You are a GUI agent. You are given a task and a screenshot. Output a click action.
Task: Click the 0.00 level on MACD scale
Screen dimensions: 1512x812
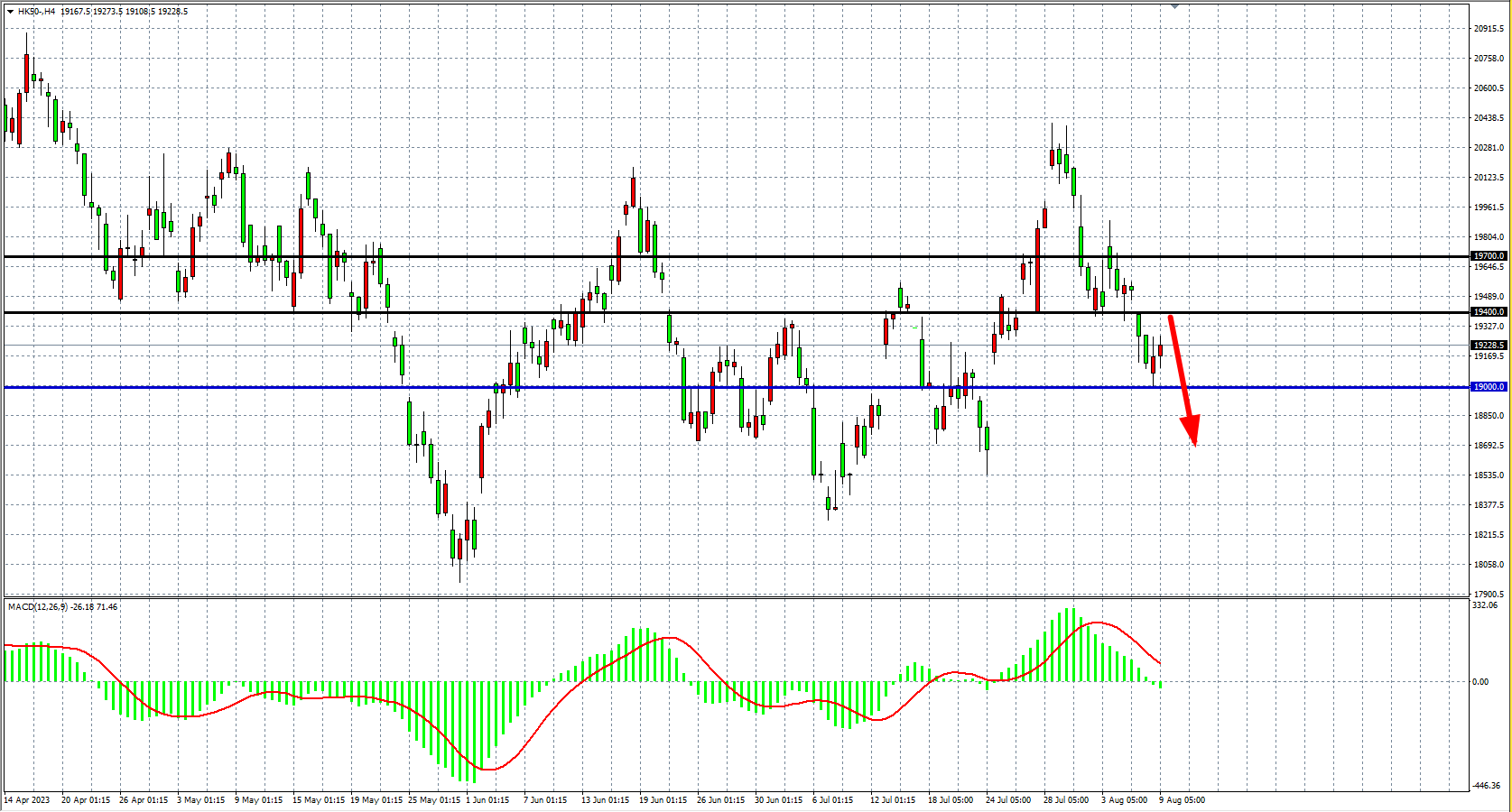pyautogui.click(x=1480, y=682)
